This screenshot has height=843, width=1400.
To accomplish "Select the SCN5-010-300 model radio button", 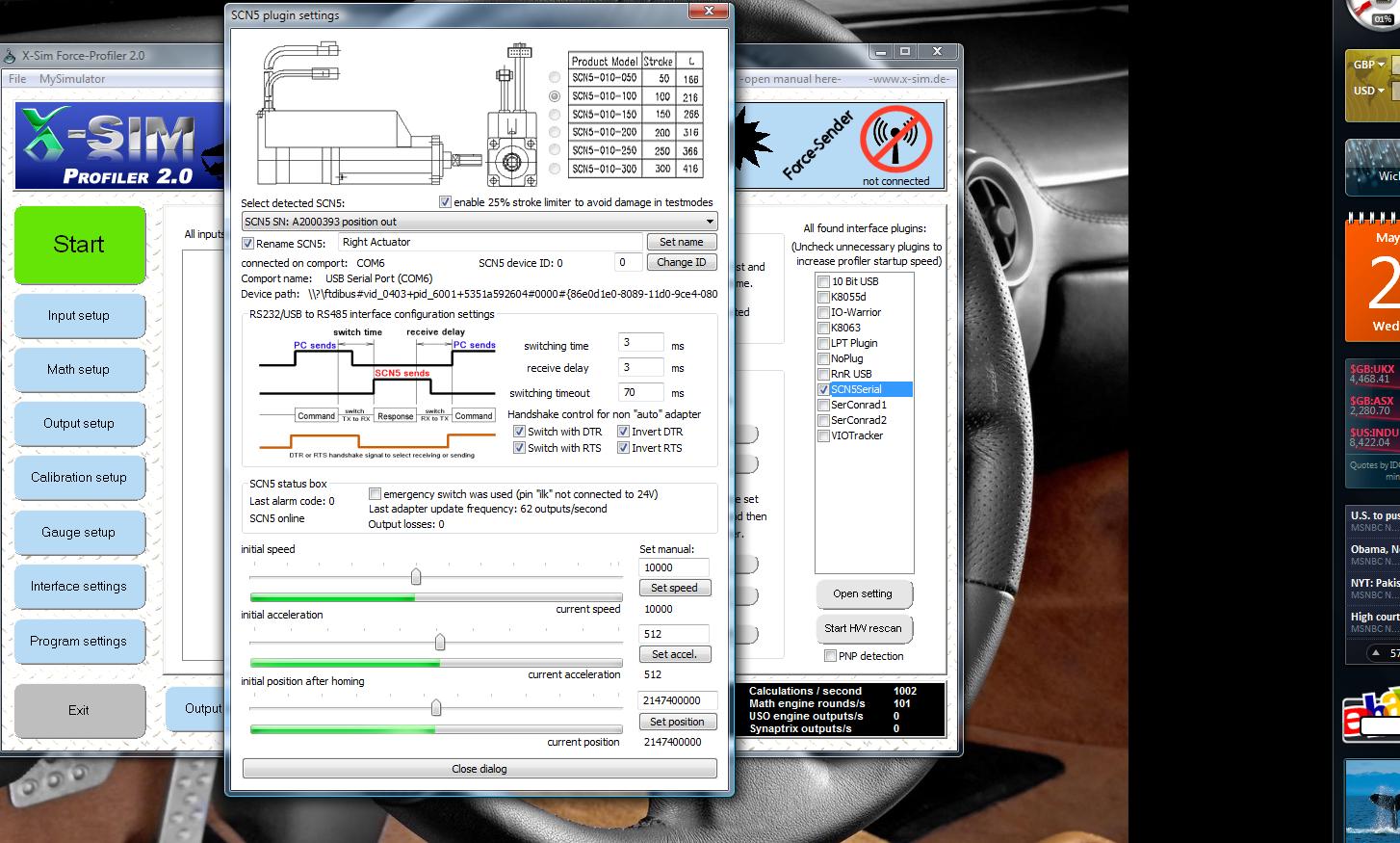I will pyautogui.click(x=555, y=169).
